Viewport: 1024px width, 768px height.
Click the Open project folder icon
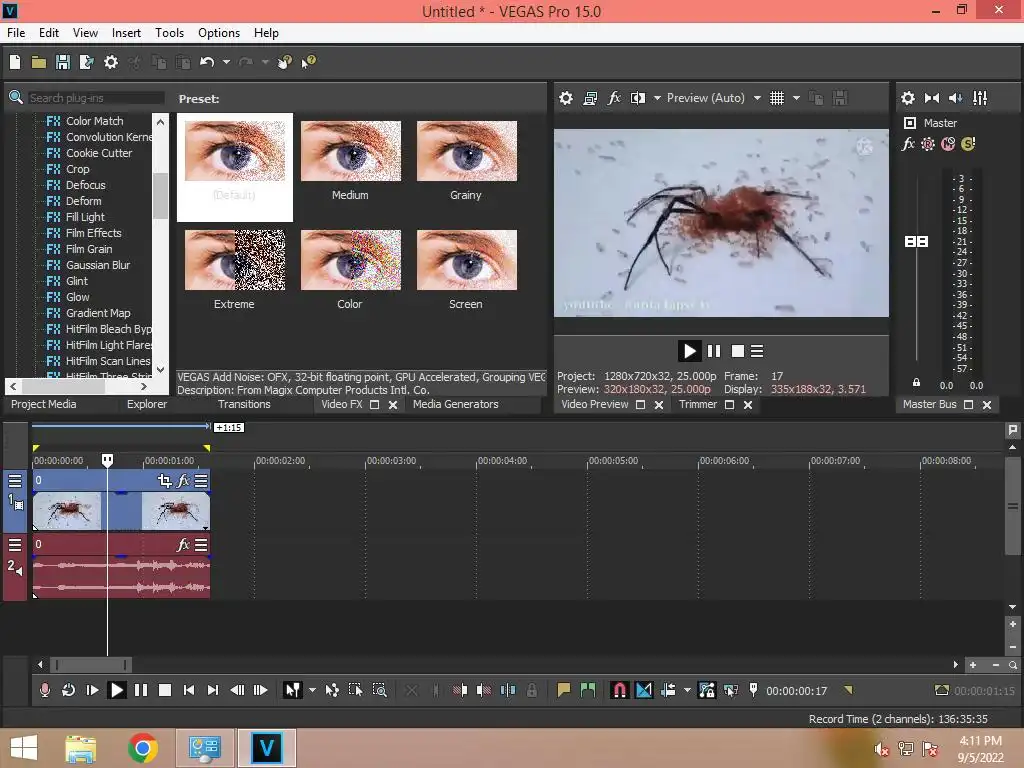[39, 62]
